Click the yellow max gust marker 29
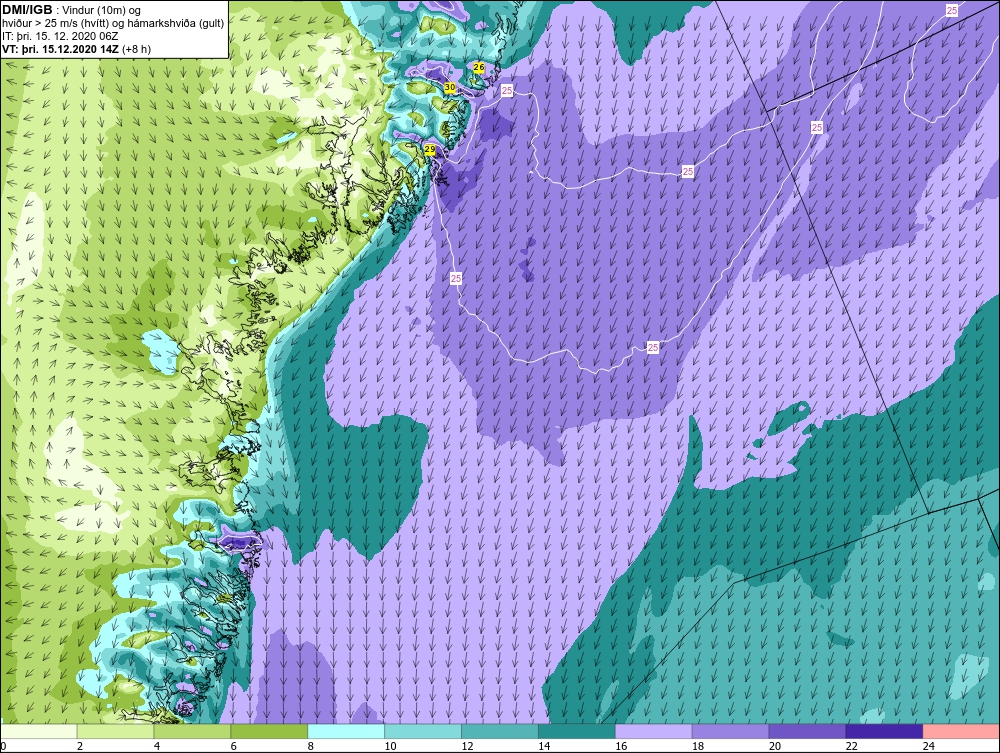1000x753 pixels. click(x=430, y=149)
